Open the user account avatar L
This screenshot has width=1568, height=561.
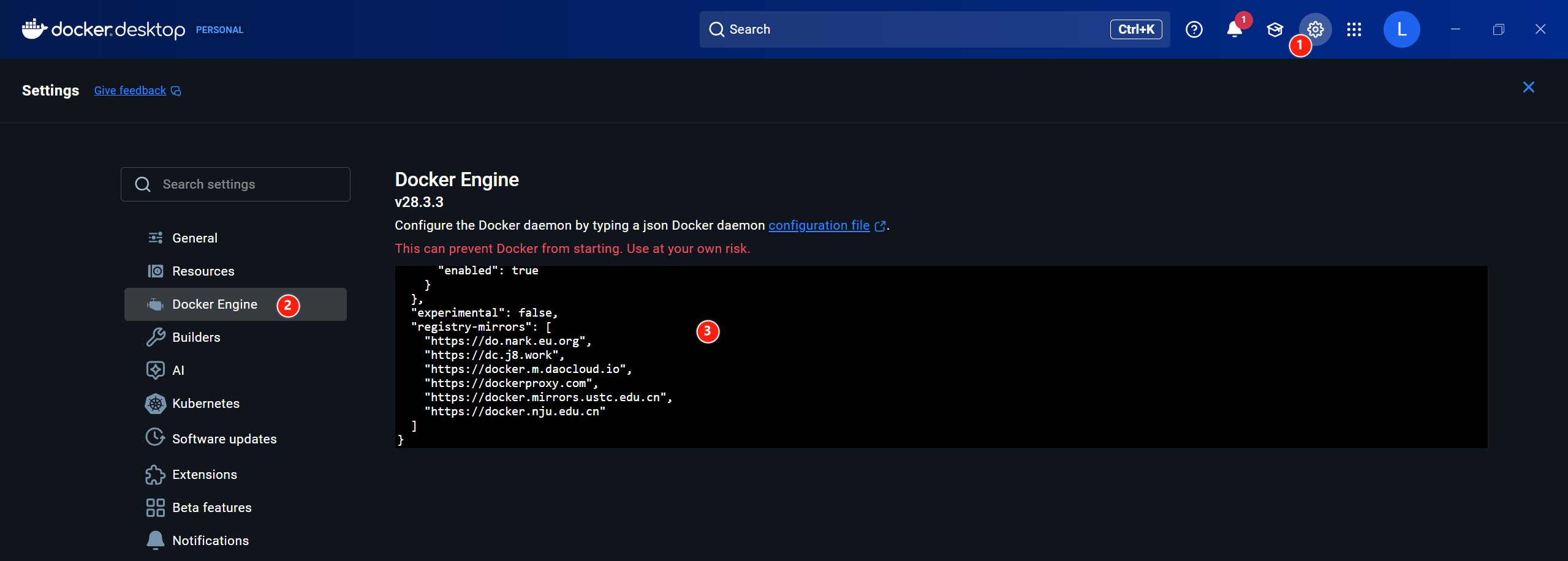[x=1401, y=29]
